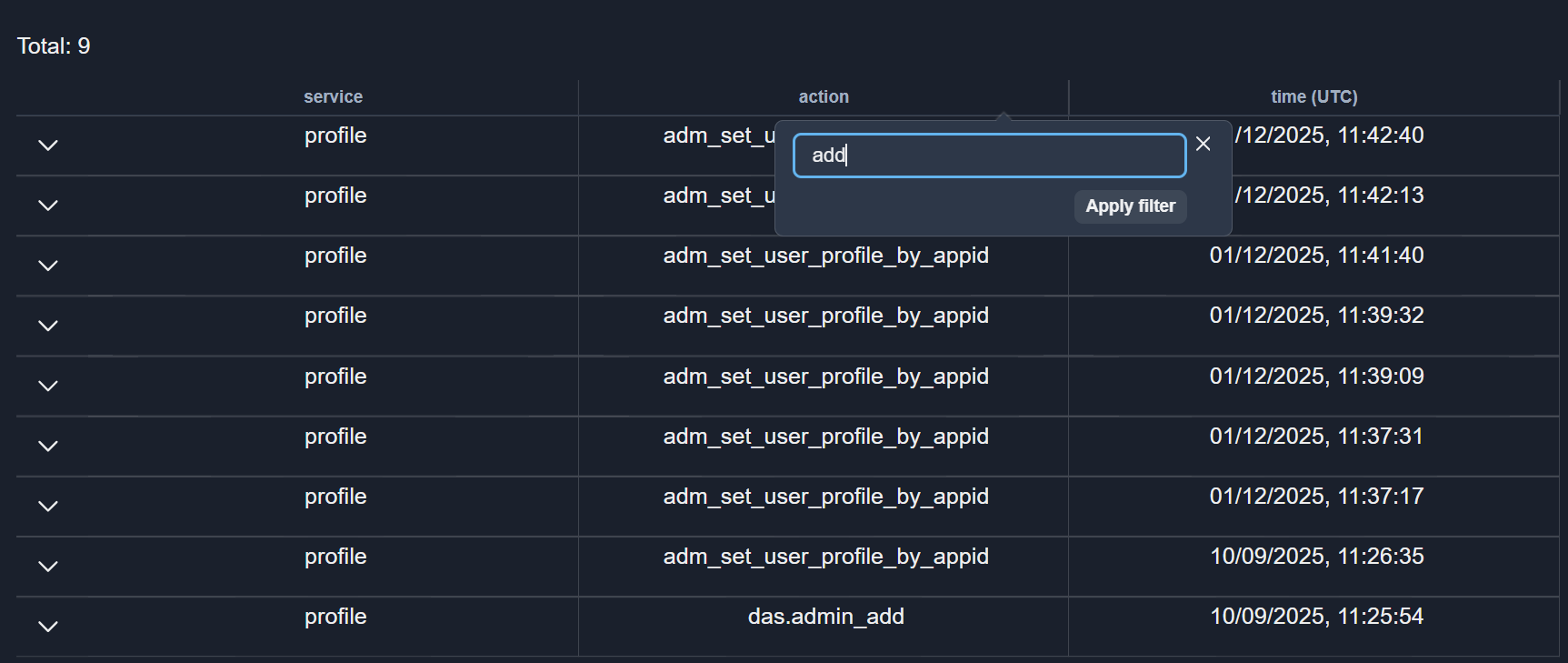The width and height of the screenshot is (1568, 663).
Task: Click profile service cell in 11:42:40 row
Action: tap(335, 136)
